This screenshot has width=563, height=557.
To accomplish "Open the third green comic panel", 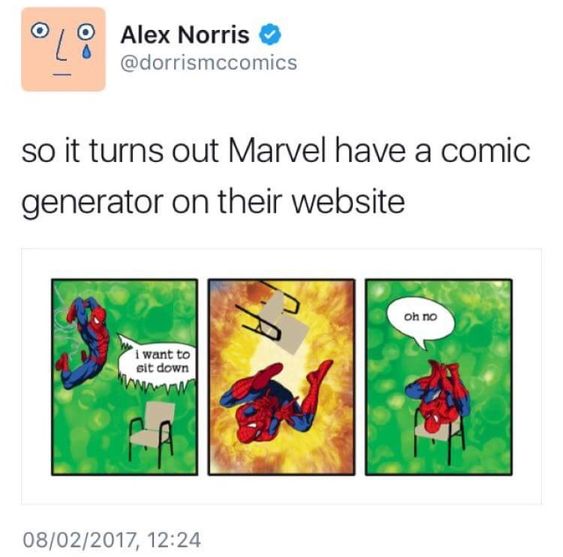I will click(439, 377).
